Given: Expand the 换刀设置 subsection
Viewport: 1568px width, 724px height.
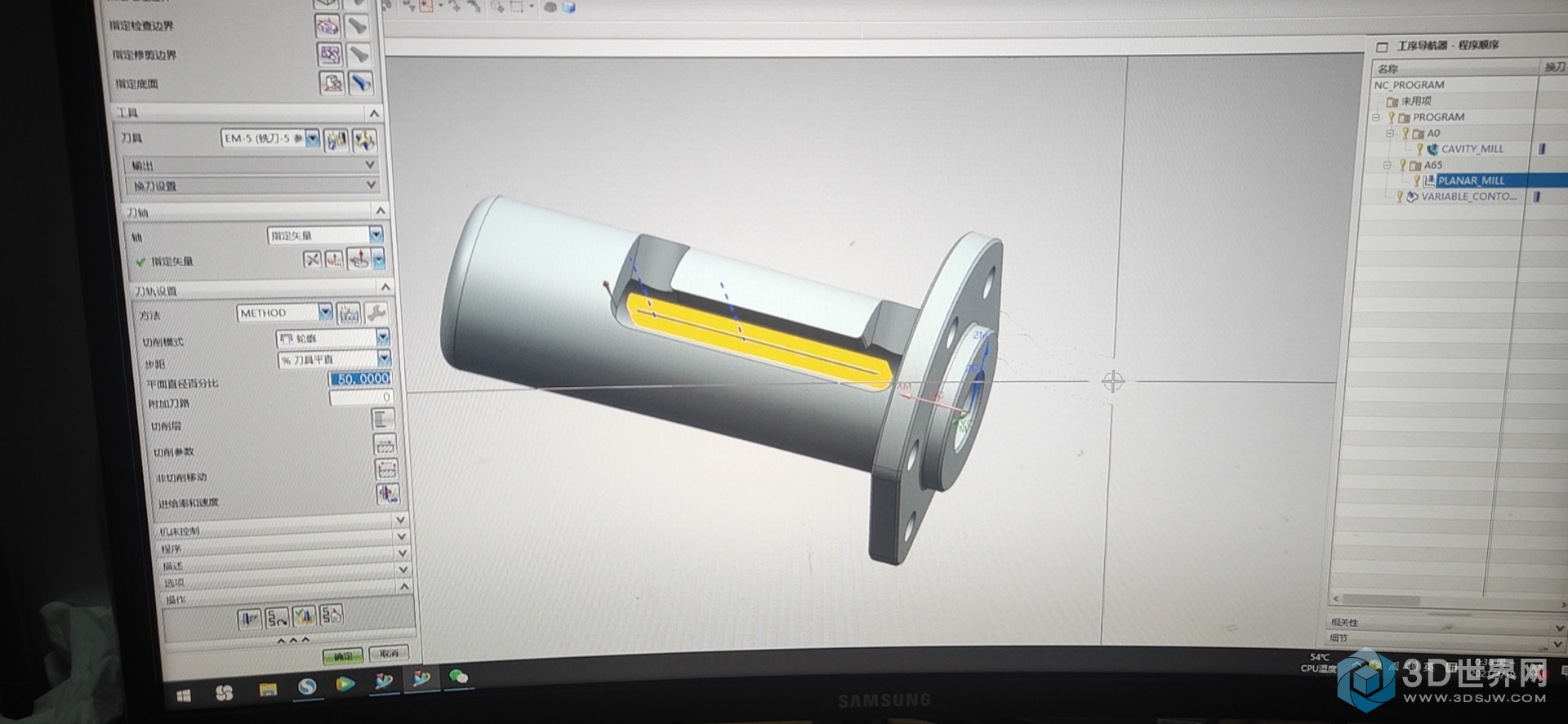Looking at the screenshot, I should 371,185.
